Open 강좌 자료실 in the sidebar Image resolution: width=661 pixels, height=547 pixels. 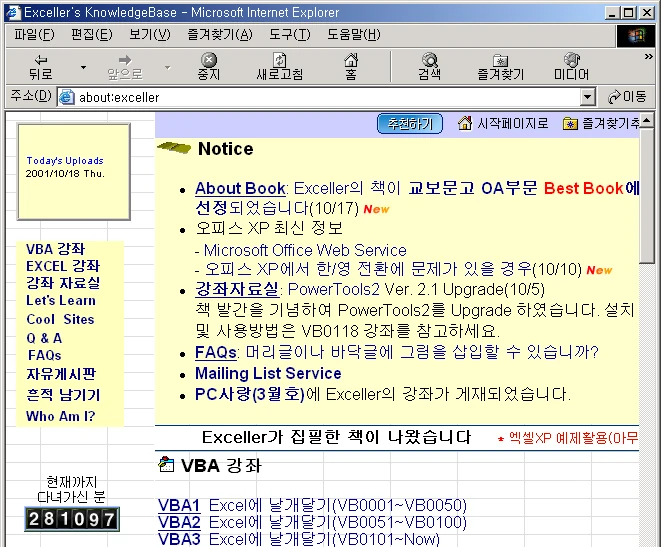(63, 283)
